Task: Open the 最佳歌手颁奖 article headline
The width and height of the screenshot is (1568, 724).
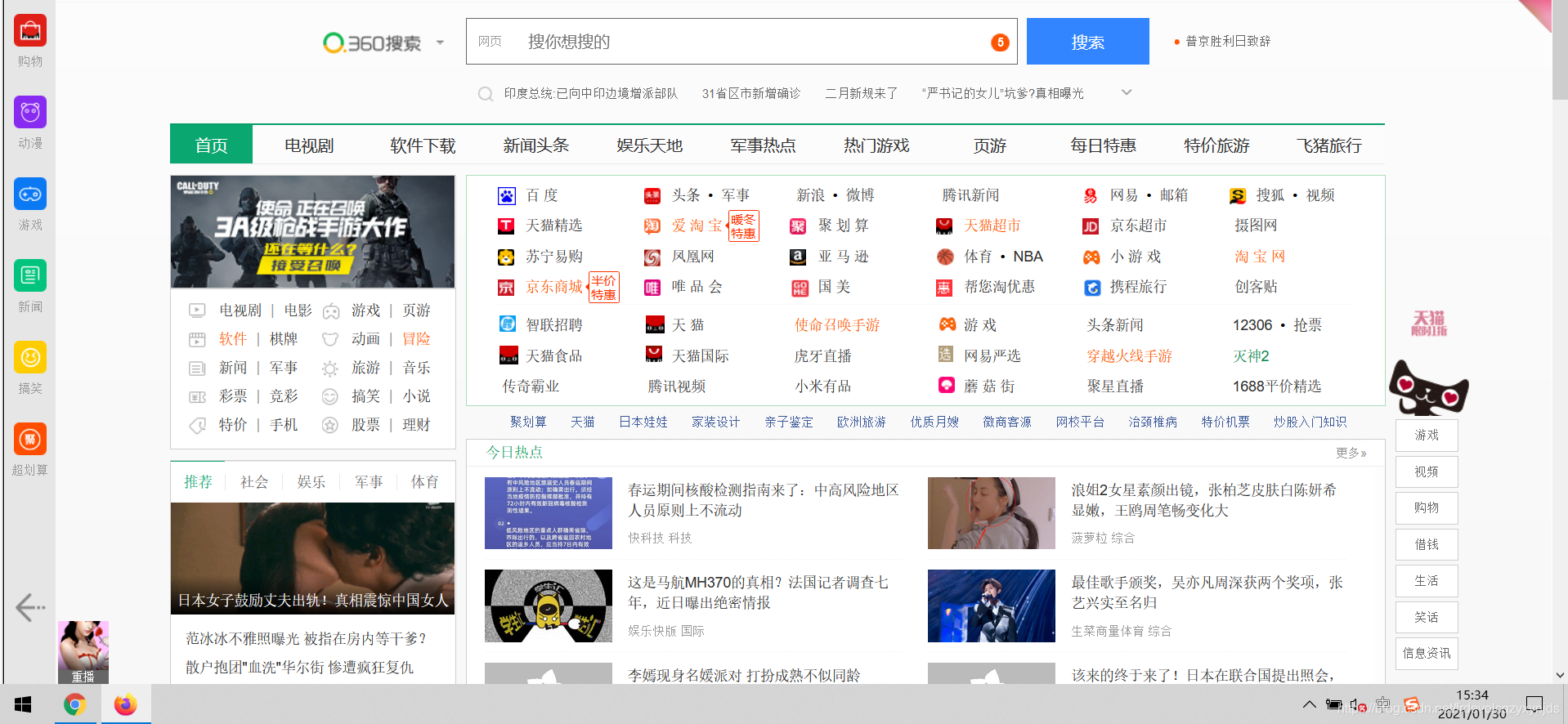Action: point(1207,592)
